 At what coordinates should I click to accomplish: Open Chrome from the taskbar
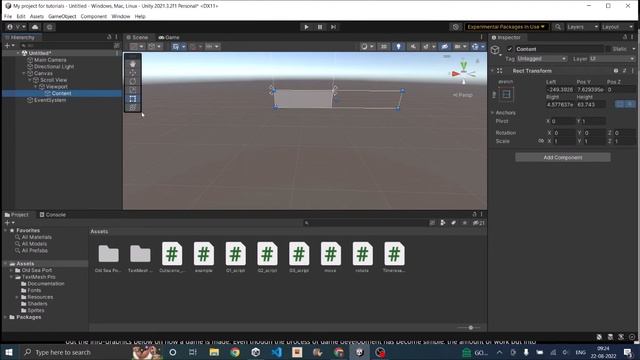(235, 352)
